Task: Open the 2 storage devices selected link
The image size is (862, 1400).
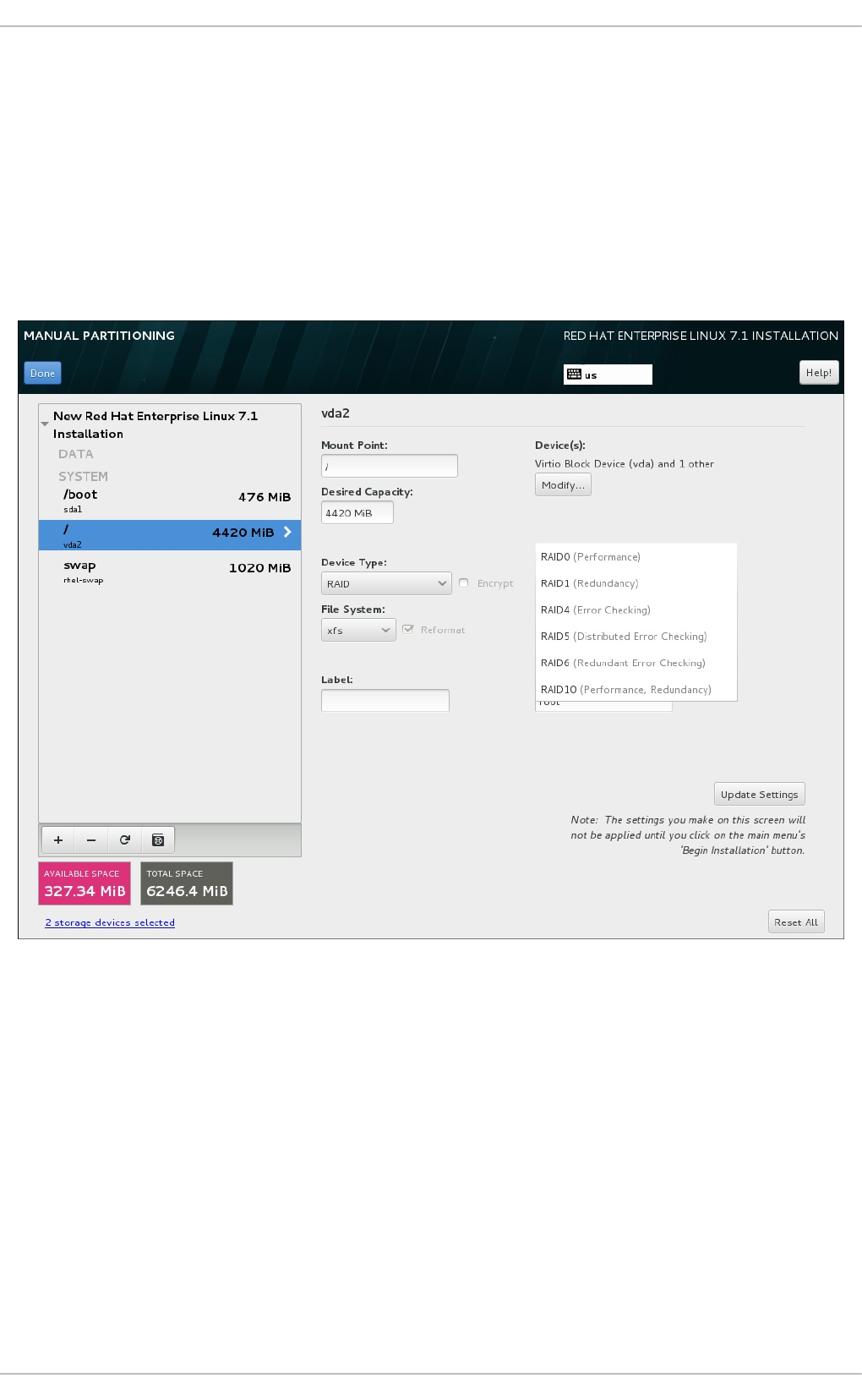Action: [110, 922]
